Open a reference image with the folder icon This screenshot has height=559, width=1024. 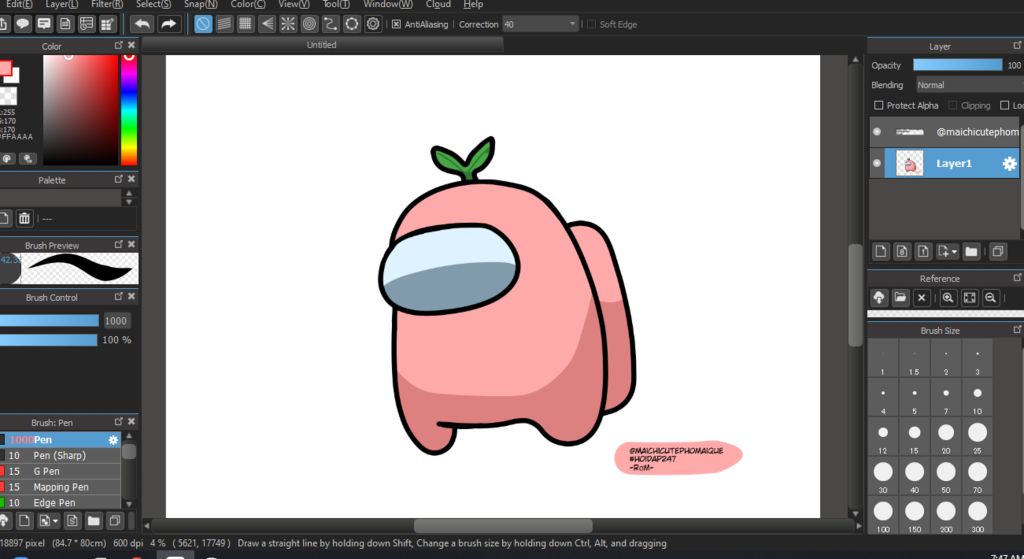point(900,298)
